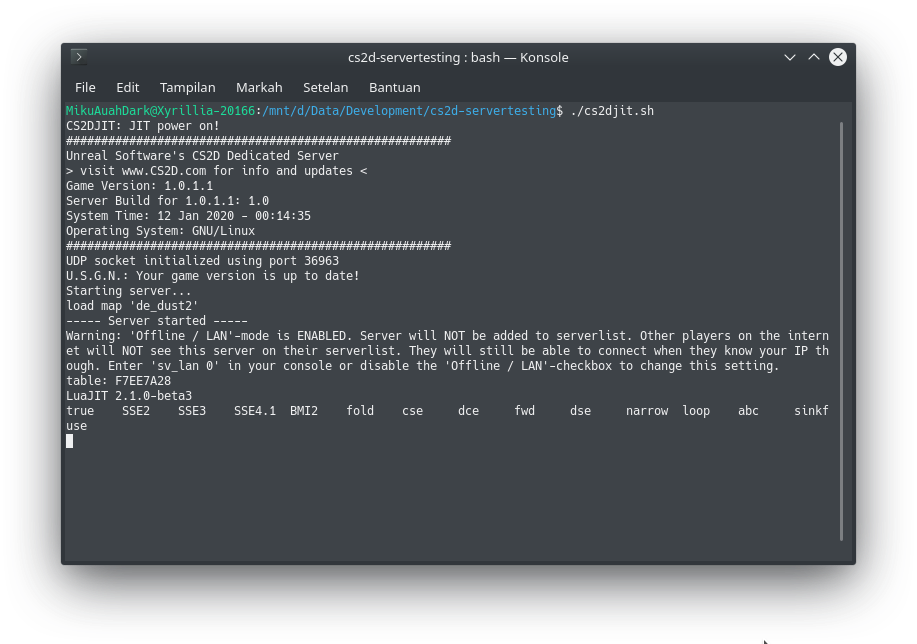Open the Bantuan menu
Screen dimensions: 917x644
tap(394, 87)
